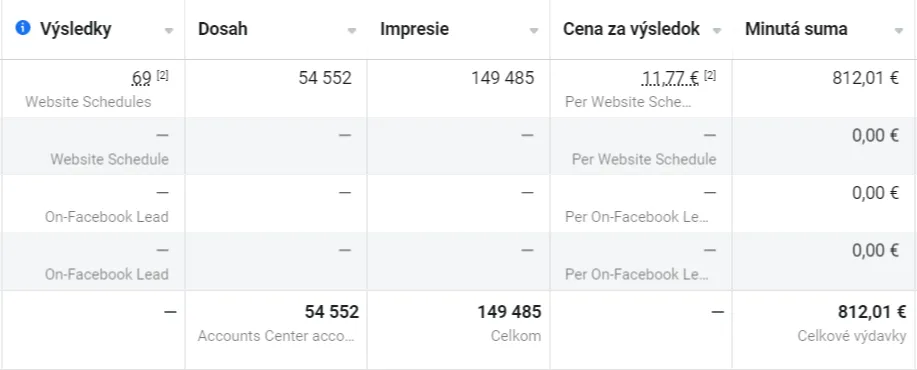Open the Výsledky column dropdown arrow

click(x=169, y=31)
